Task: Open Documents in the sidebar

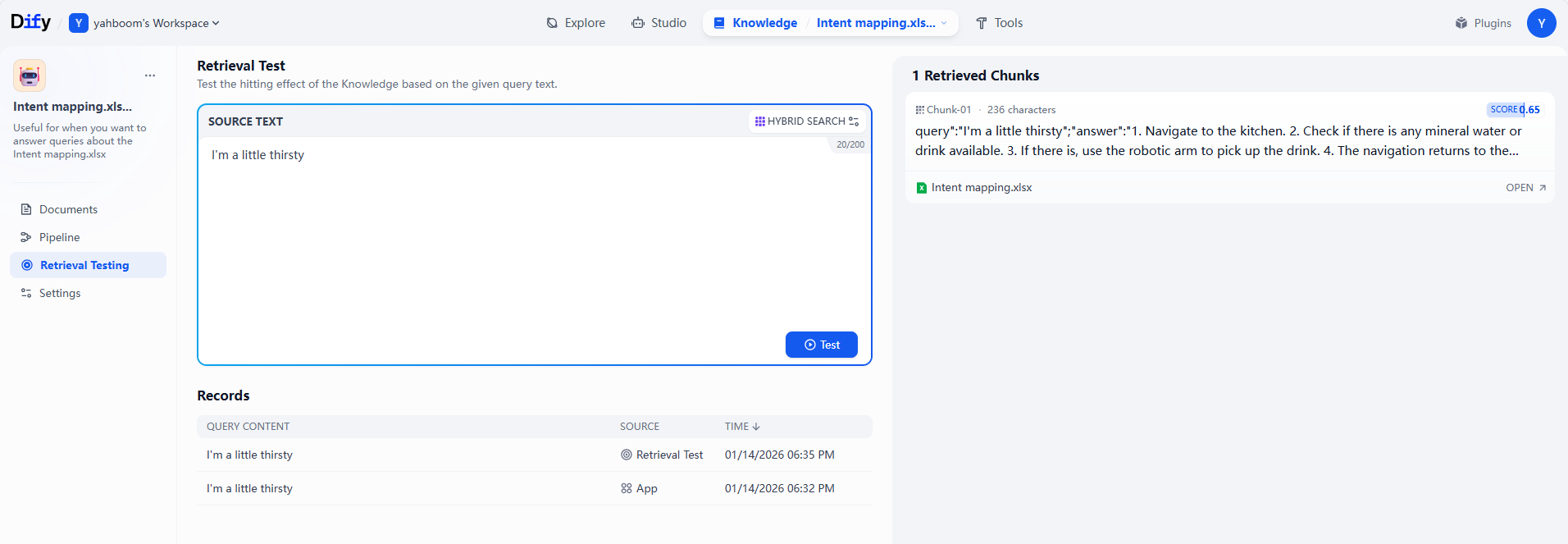Action: tap(88, 209)
